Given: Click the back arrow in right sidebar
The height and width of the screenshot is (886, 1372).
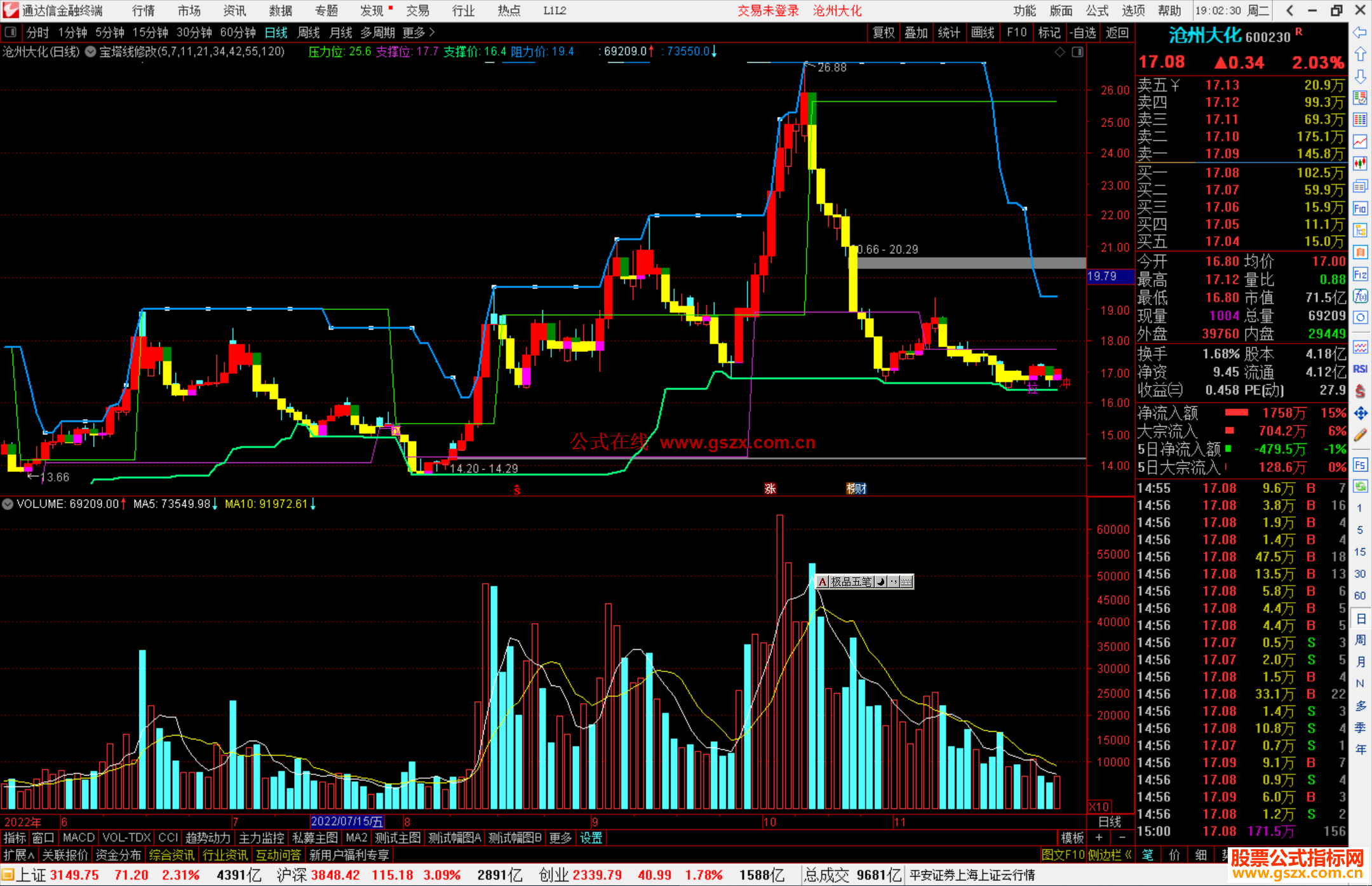Looking at the screenshot, I should click(1360, 32).
